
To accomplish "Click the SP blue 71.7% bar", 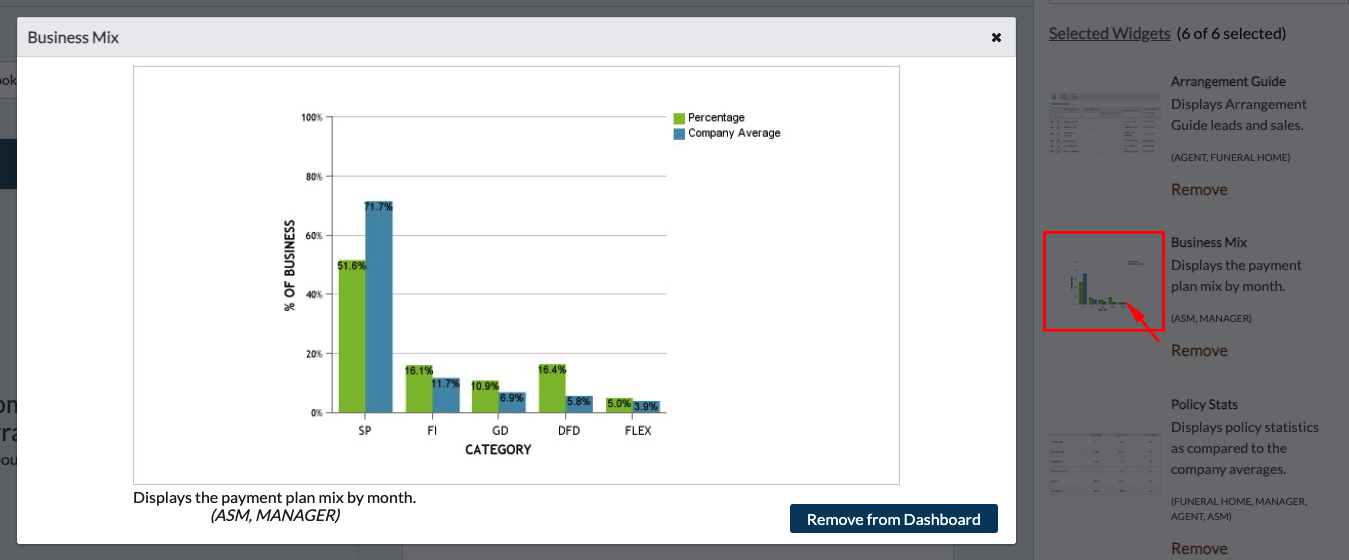I will point(379,307).
